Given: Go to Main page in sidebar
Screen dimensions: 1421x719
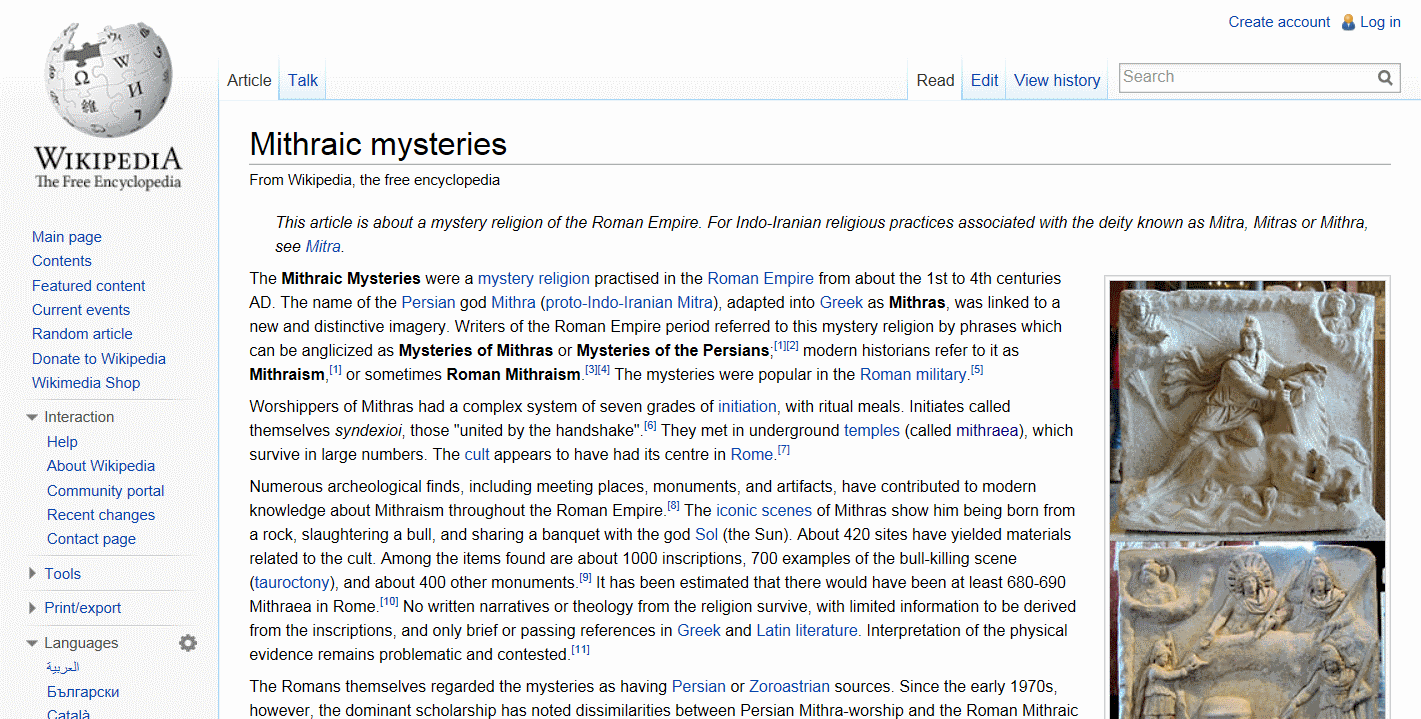Looking at the screenshot, I should coord(67,237).
